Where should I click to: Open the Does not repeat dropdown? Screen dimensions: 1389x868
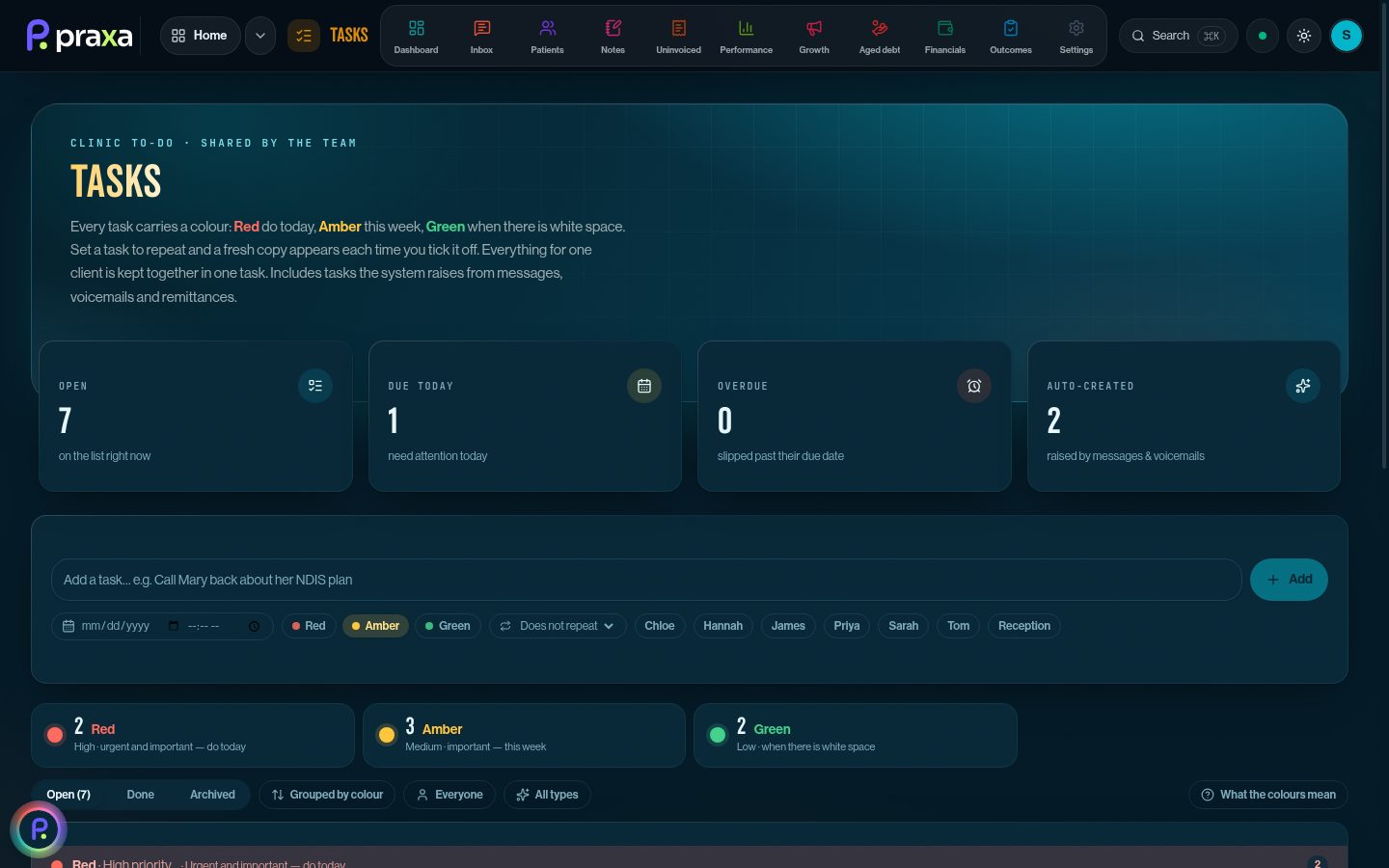pos(558,626)
